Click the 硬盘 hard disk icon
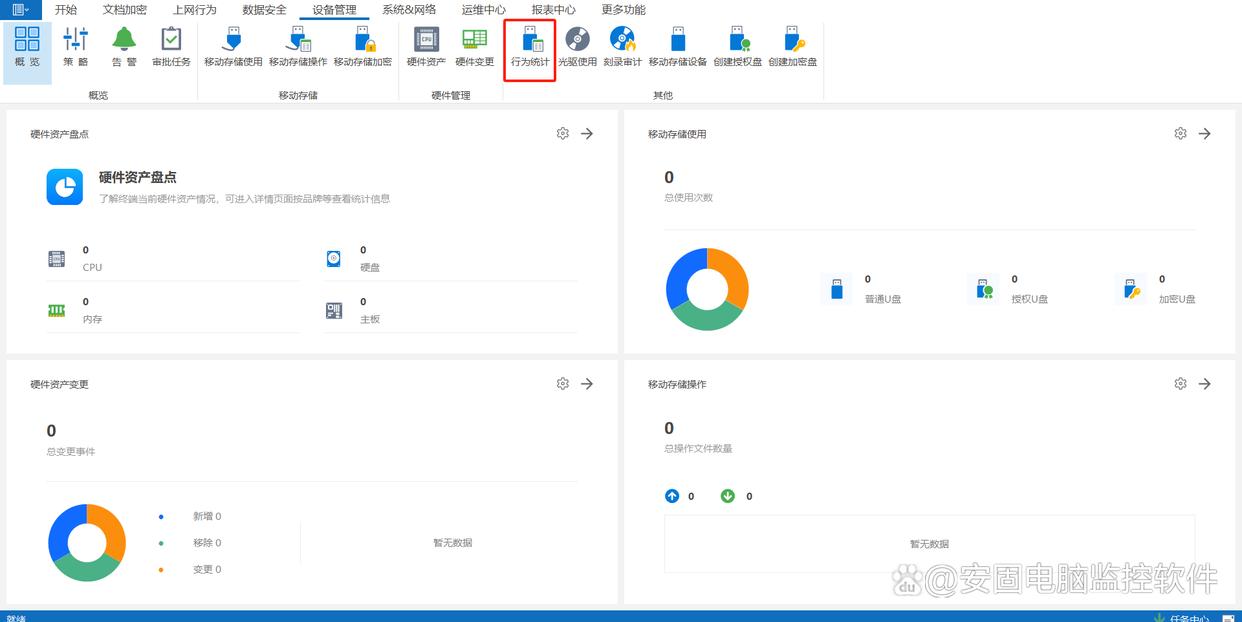1242x622 pixels. [334, 259]
